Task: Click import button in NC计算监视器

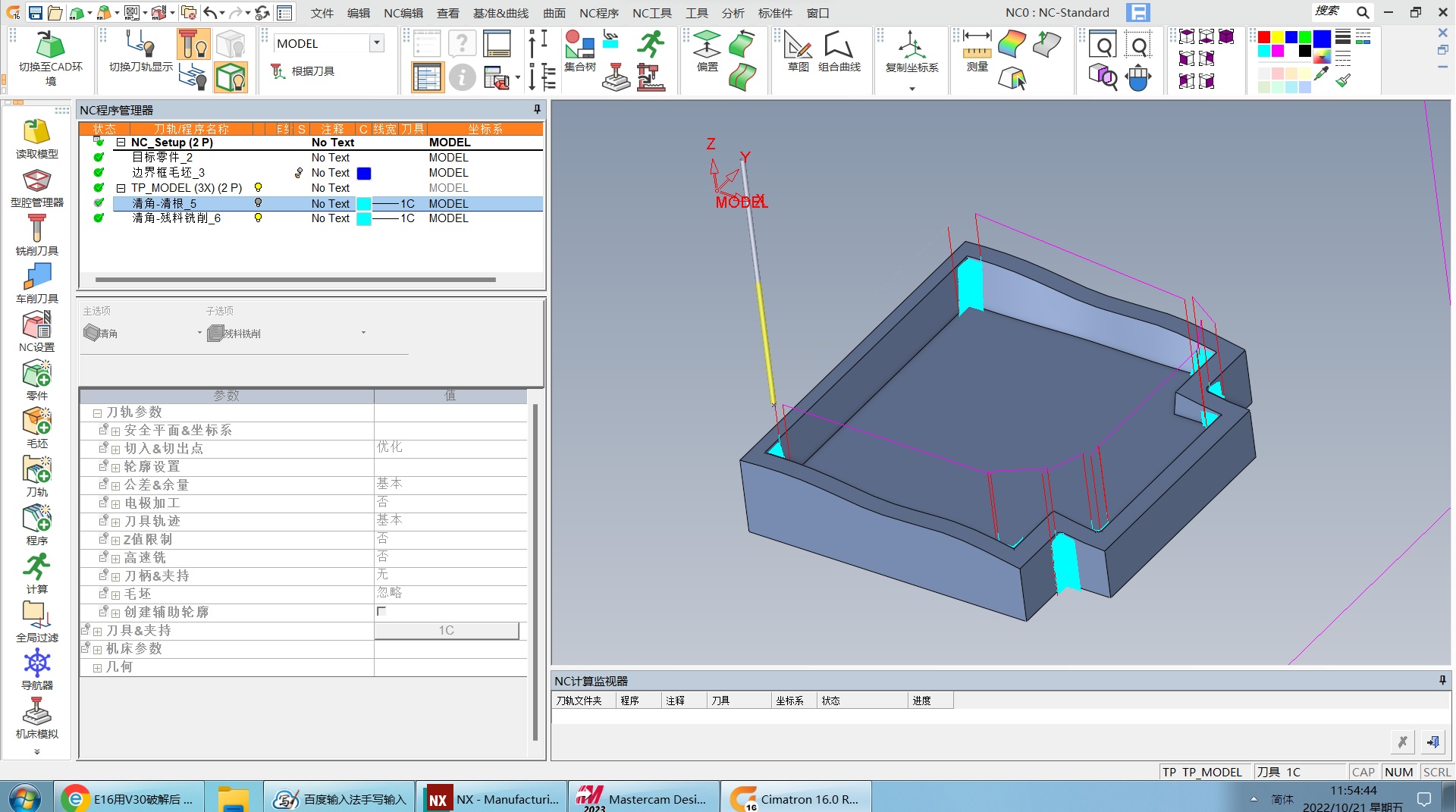Action: pos(1432,741)
